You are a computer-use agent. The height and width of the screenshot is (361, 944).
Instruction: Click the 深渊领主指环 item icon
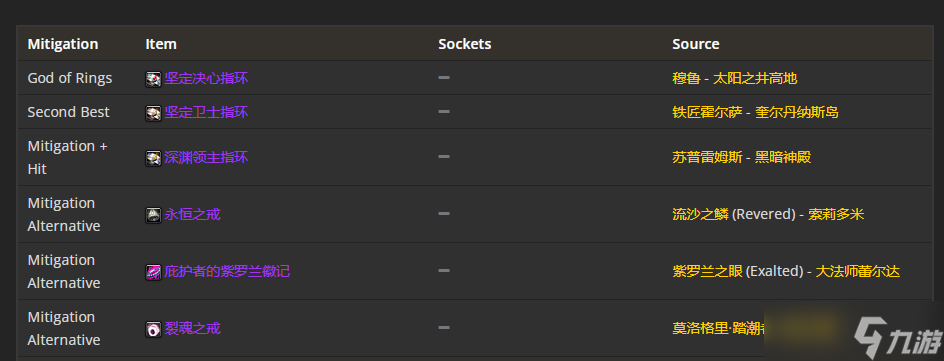point(154,158)
